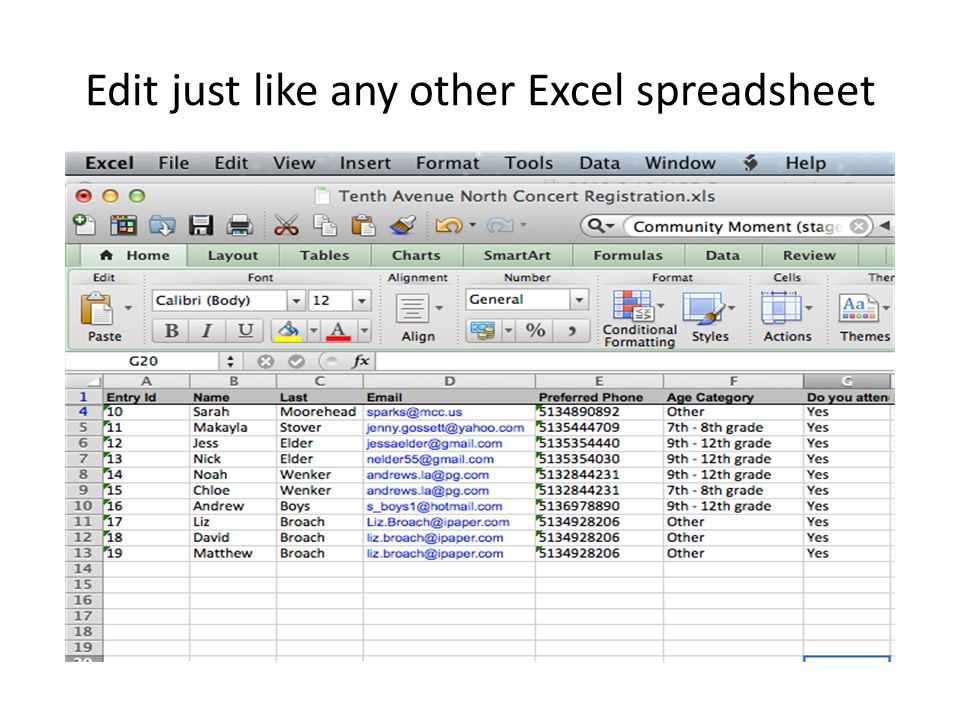Cancel formula entry button
This screenshot has width=960, height=720.
pos(265,362)
